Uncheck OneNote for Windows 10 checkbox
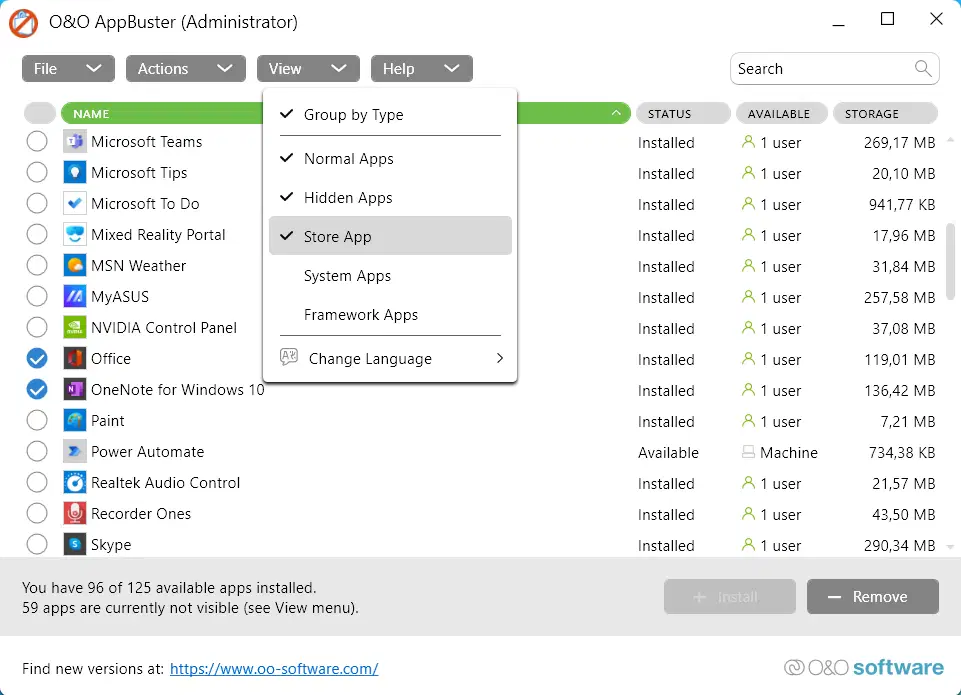 click(x=37, y=390)
